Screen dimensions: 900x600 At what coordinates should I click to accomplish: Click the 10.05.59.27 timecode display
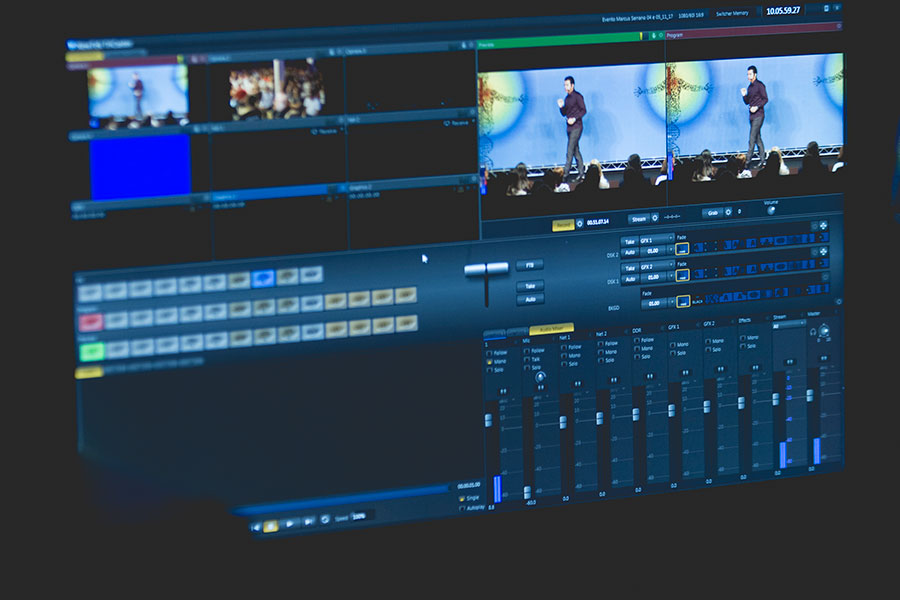[x=783, y=11]
